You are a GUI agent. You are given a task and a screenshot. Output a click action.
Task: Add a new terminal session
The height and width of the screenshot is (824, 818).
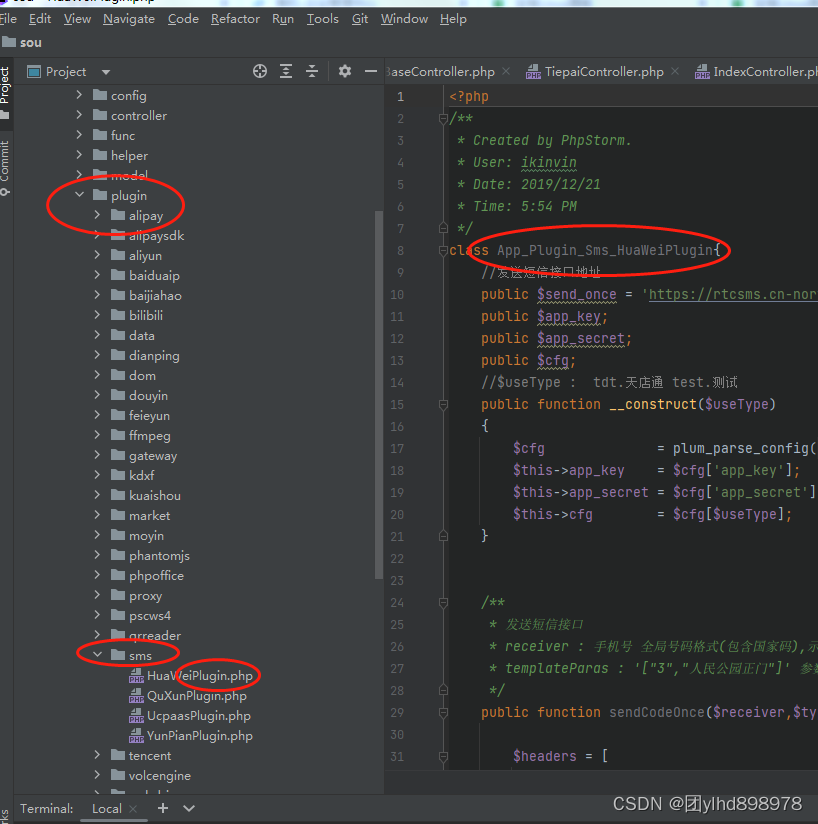(x=163, y=808)
